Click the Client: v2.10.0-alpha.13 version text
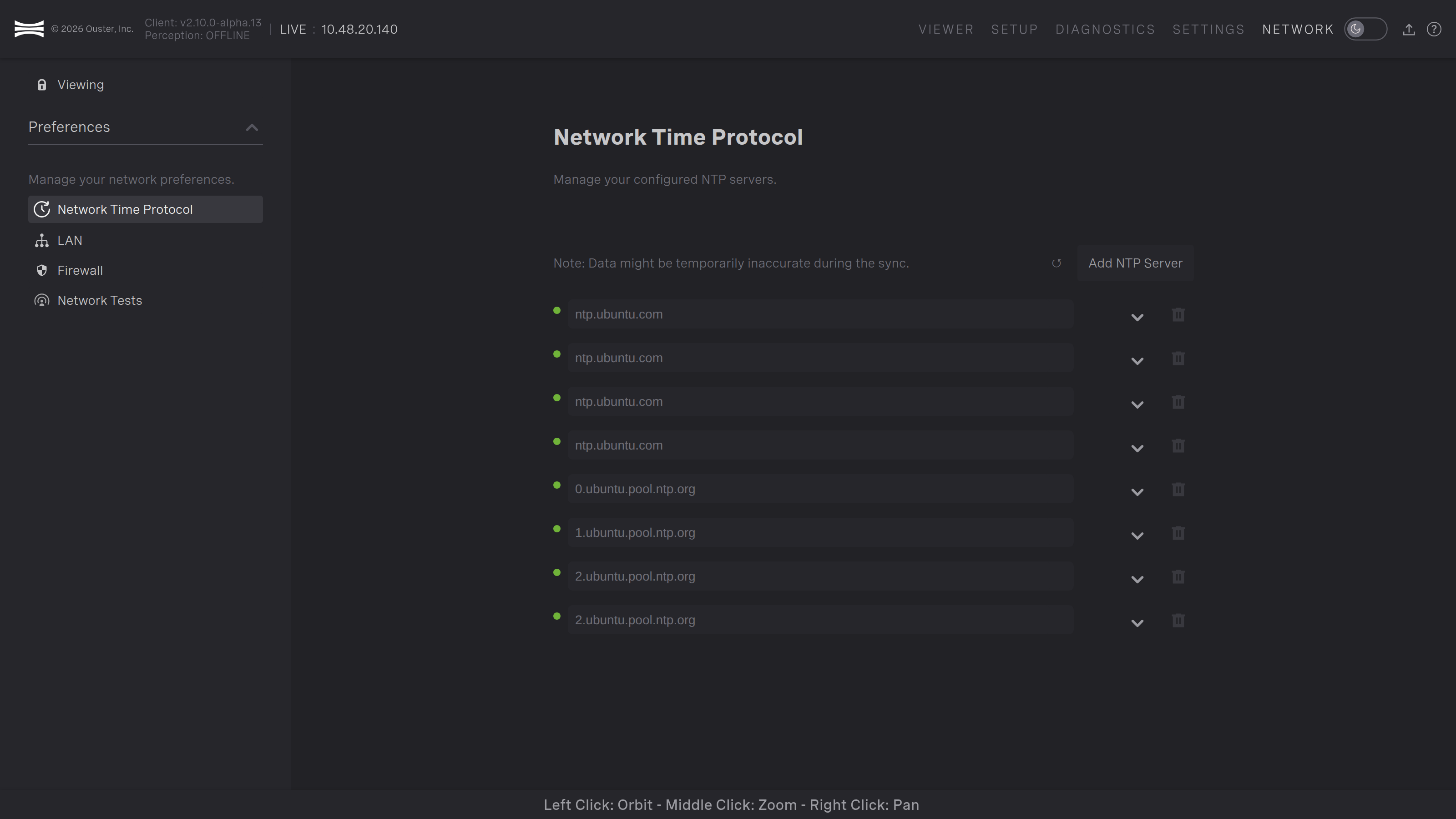Screen dimensions: 1456x819 (x=203, y=23)
